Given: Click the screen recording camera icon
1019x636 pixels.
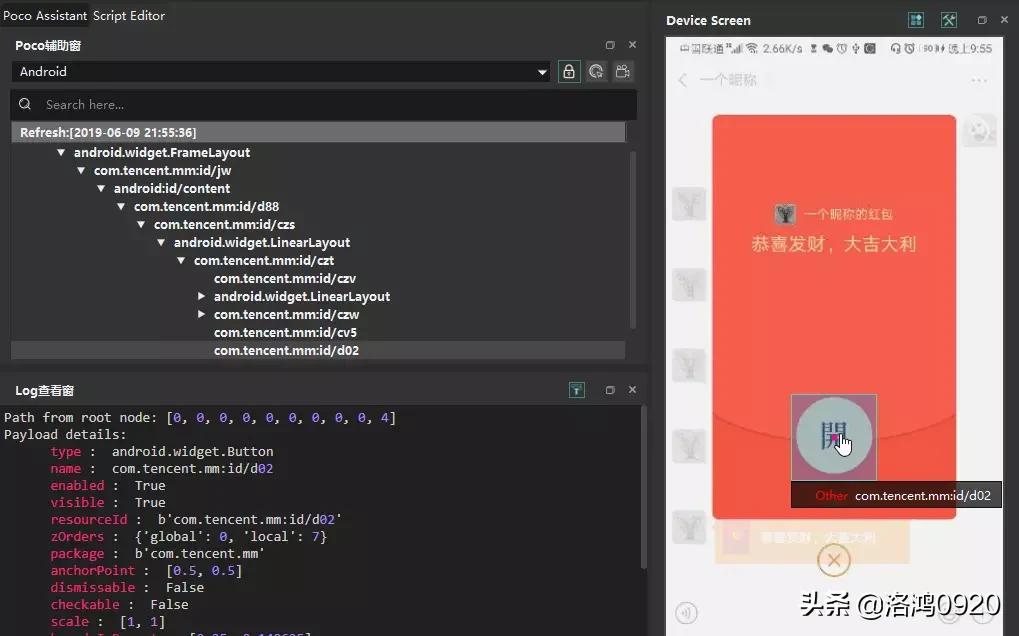Looking at the screenshot, I should coord(622,71).
